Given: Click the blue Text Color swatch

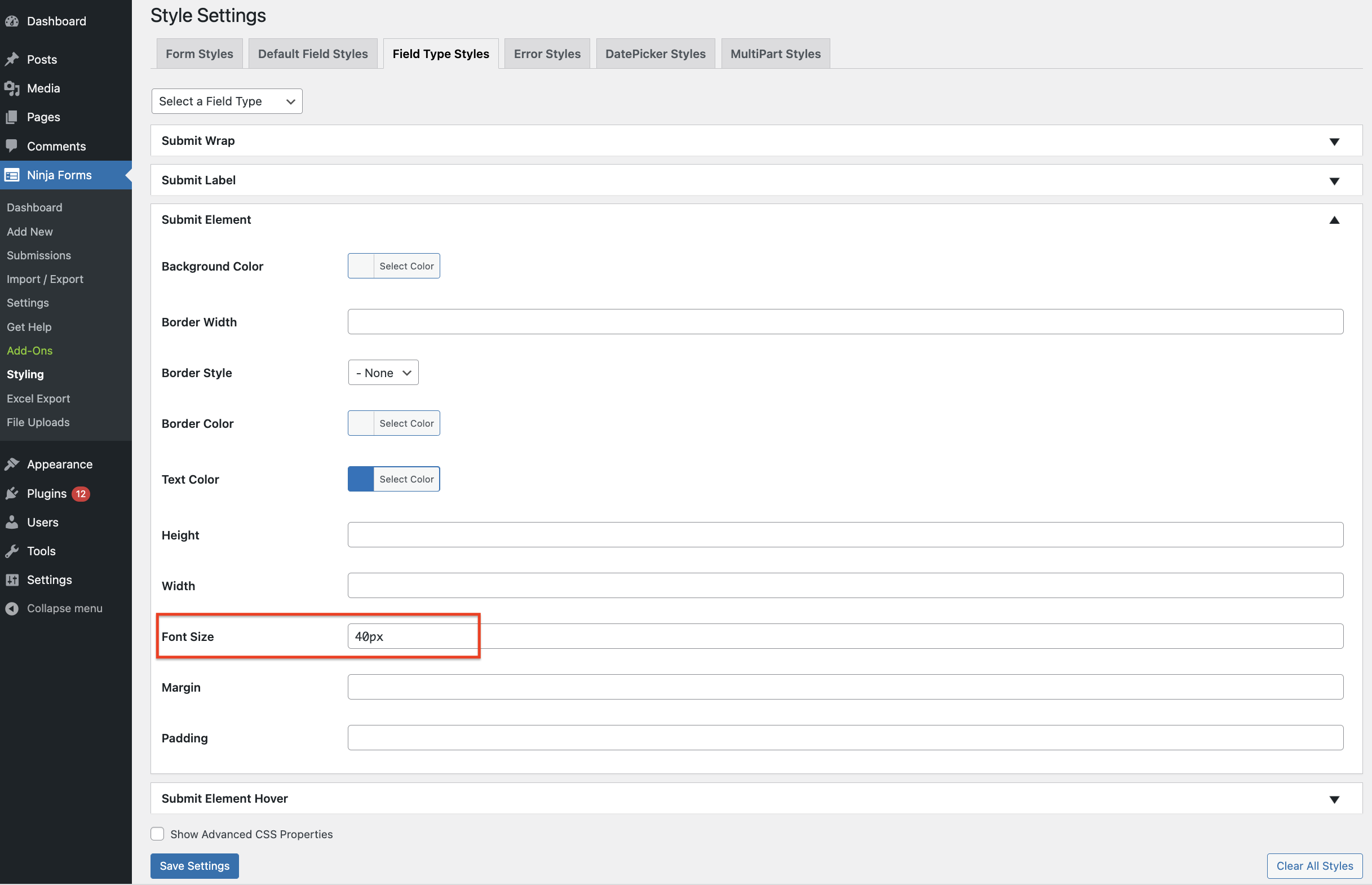Looking at the screenshot, I should click(361, 479).
